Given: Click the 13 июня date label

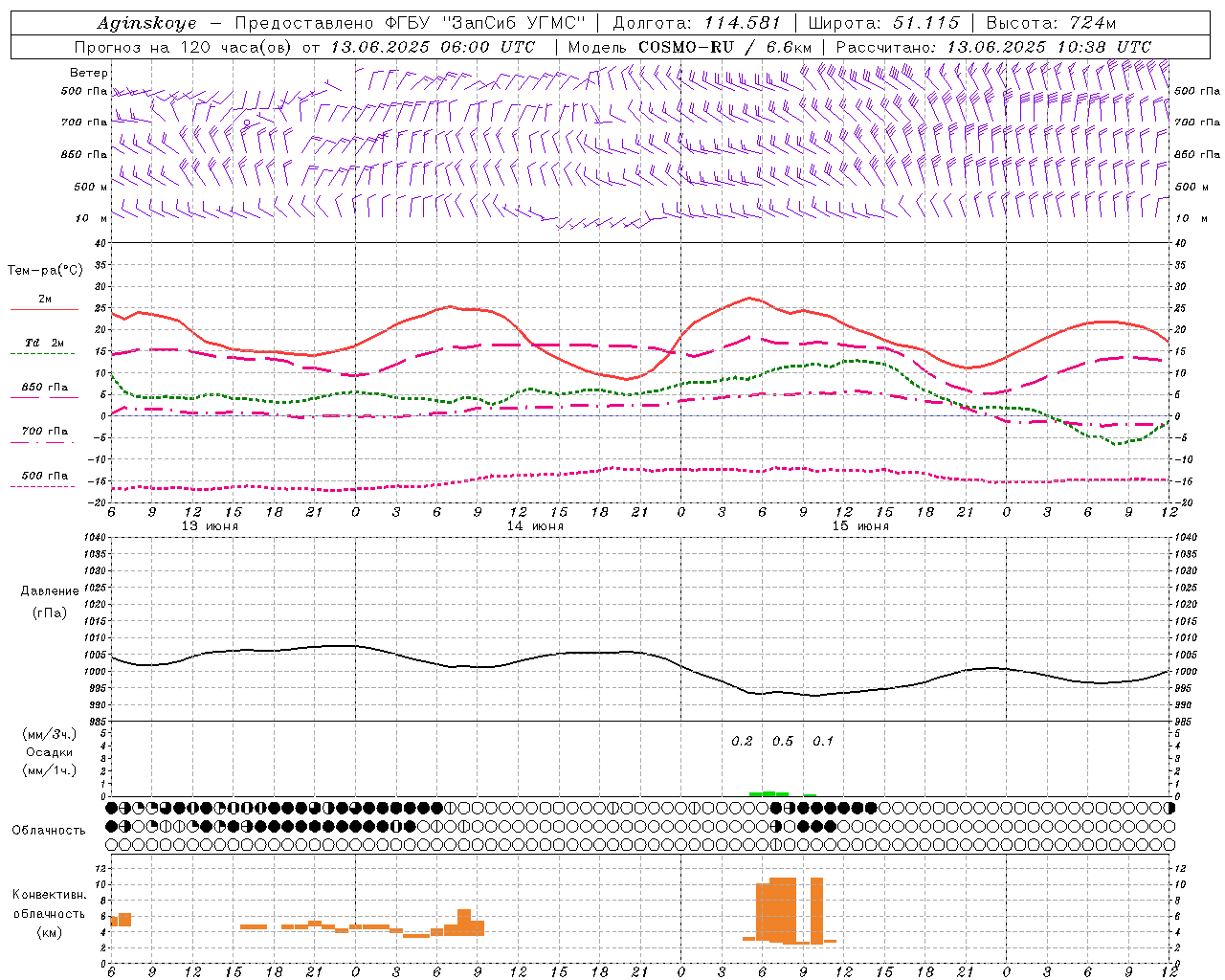Looking at the screenshot, I should (x=210, y=526).
